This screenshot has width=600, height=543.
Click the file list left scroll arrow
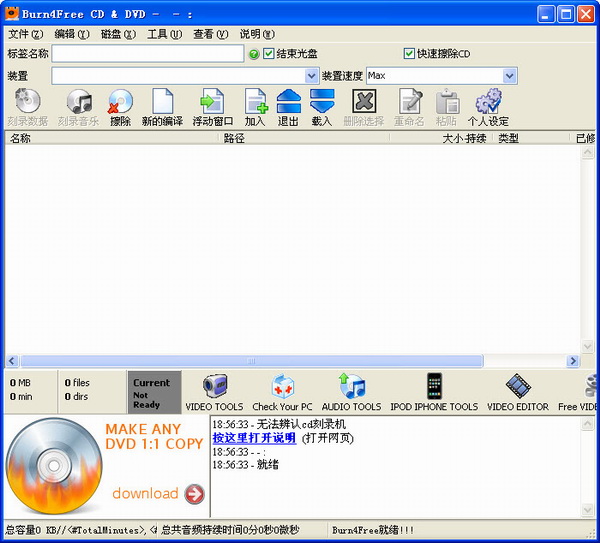pyautogui.click(x=12, y=361)
